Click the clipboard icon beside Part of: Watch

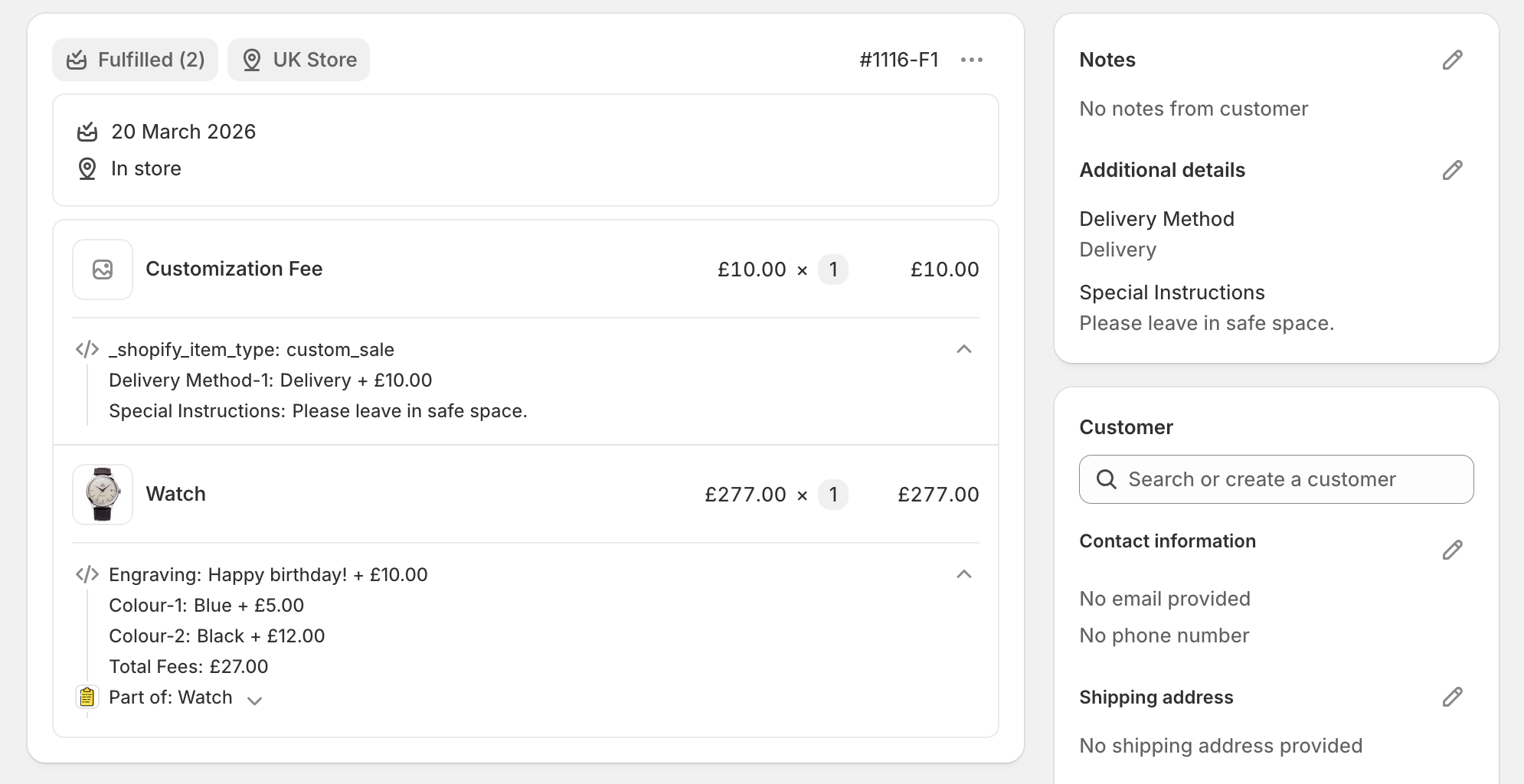(87, 697)
